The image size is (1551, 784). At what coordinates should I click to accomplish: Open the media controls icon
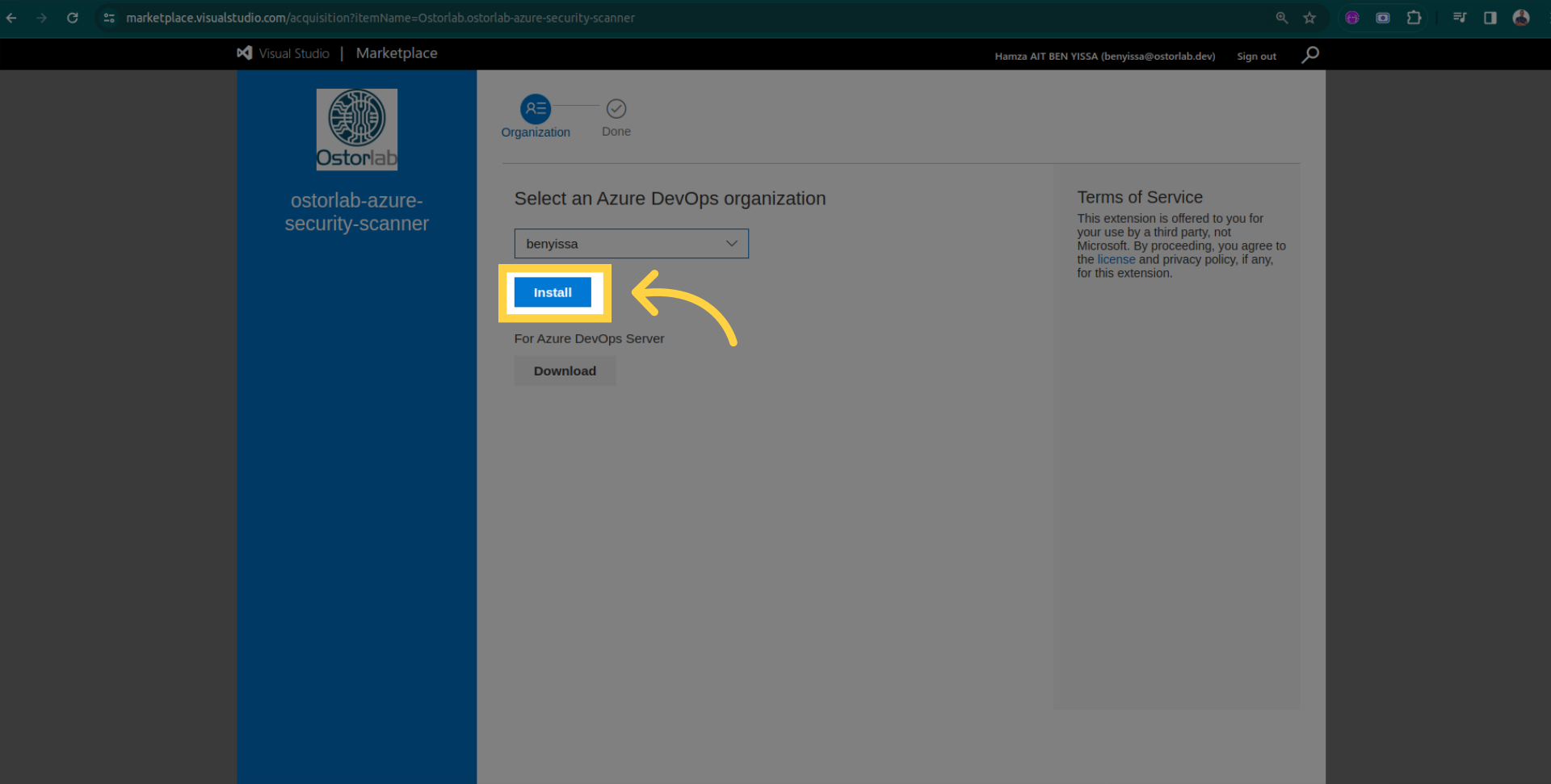pos(1460,18)
